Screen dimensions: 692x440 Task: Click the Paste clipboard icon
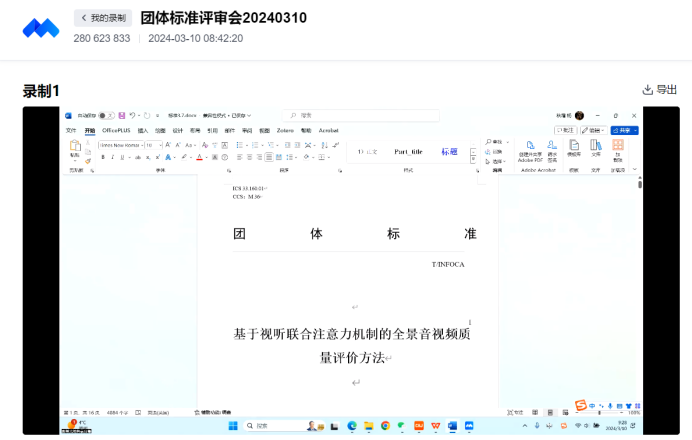click(74, 148)
